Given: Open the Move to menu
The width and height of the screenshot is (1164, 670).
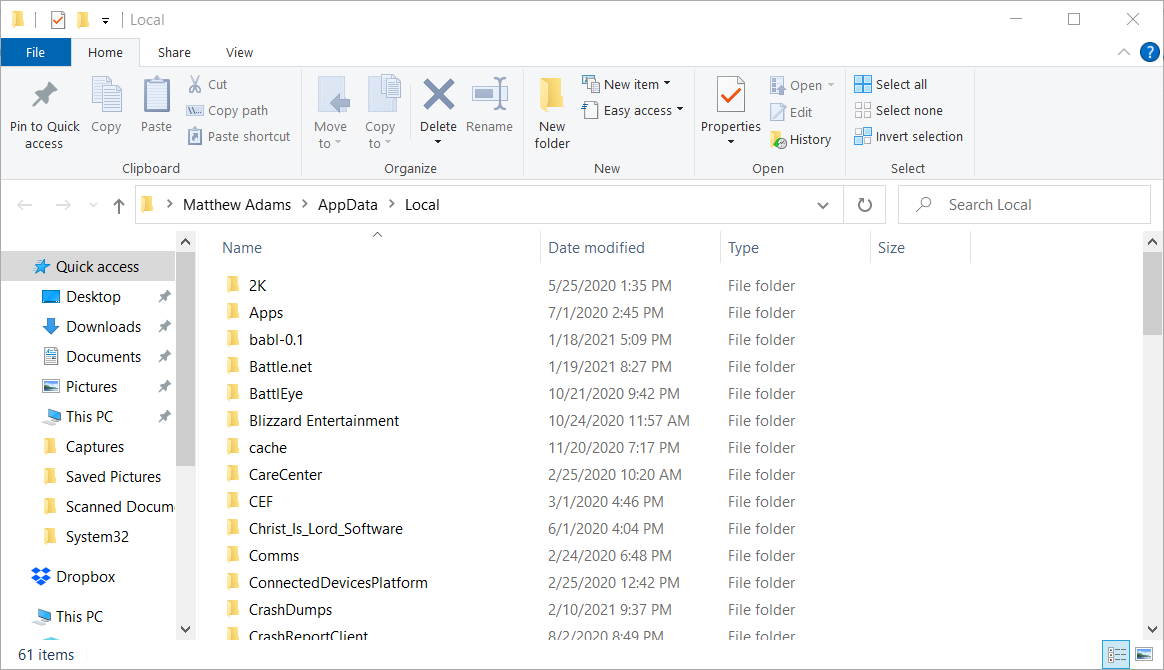Looking at the screenshot, I should (x=330, y=113).
